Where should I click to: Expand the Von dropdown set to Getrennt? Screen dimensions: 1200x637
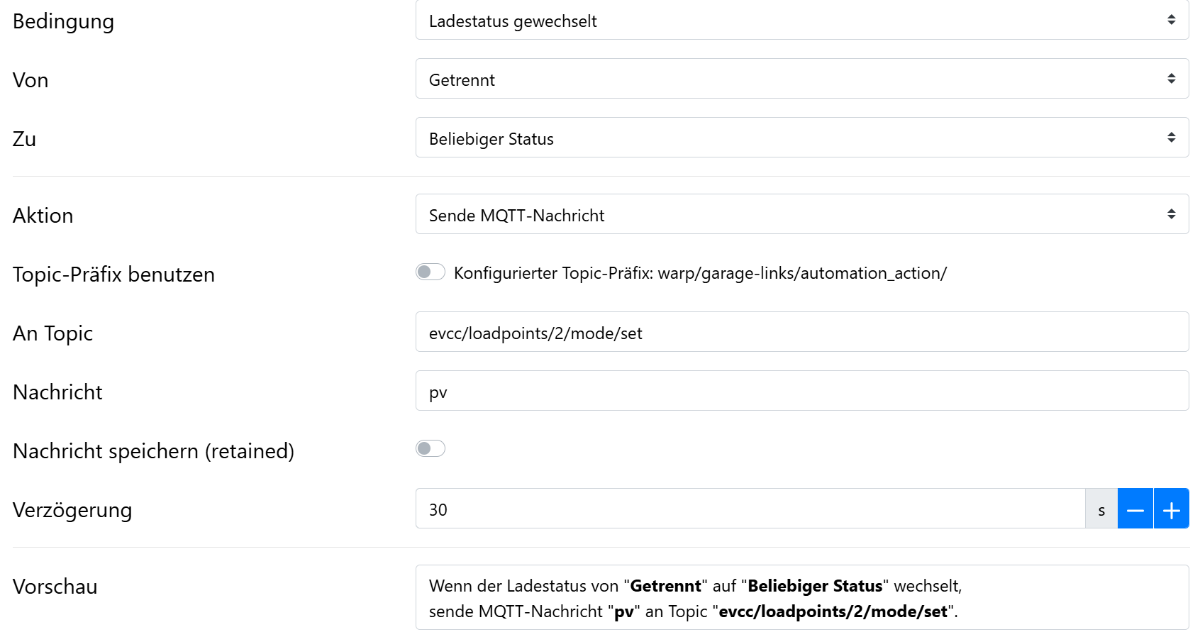pyautogui.click(x=801, y=79)
